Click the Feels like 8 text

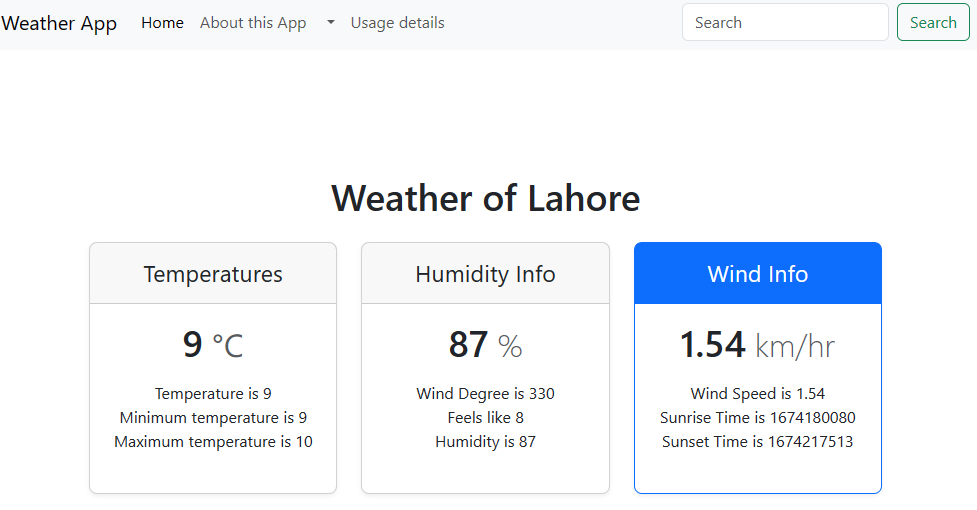point(485,418)
